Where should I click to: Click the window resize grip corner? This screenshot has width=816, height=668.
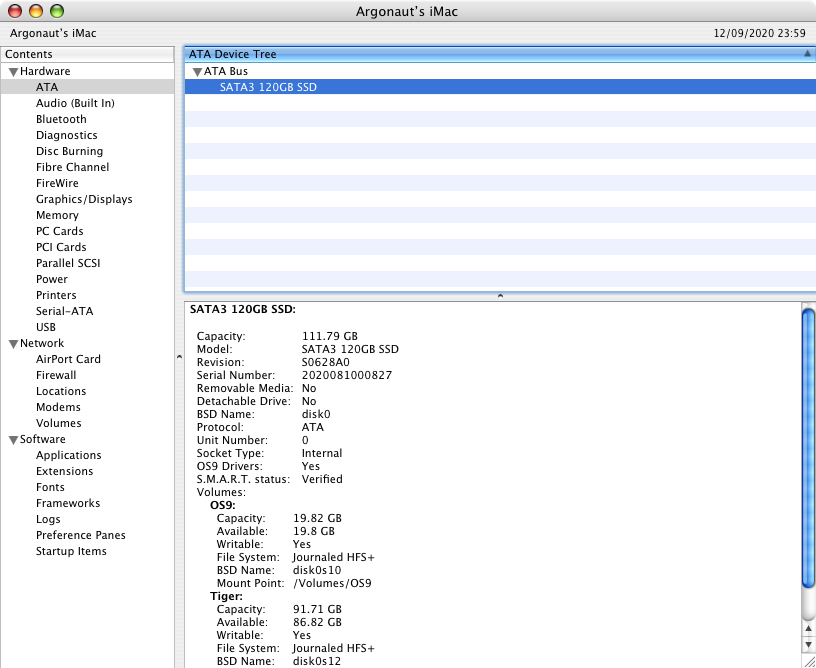tap(809, 661)
